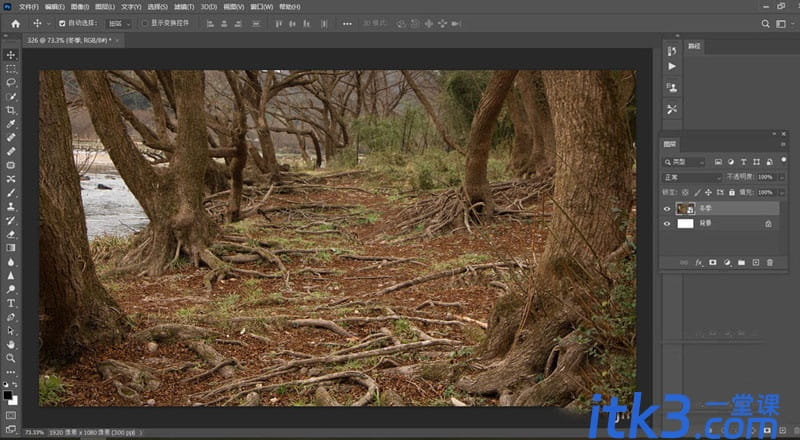
Task: Select the Hand tool
Action: (x=11, y=345)
